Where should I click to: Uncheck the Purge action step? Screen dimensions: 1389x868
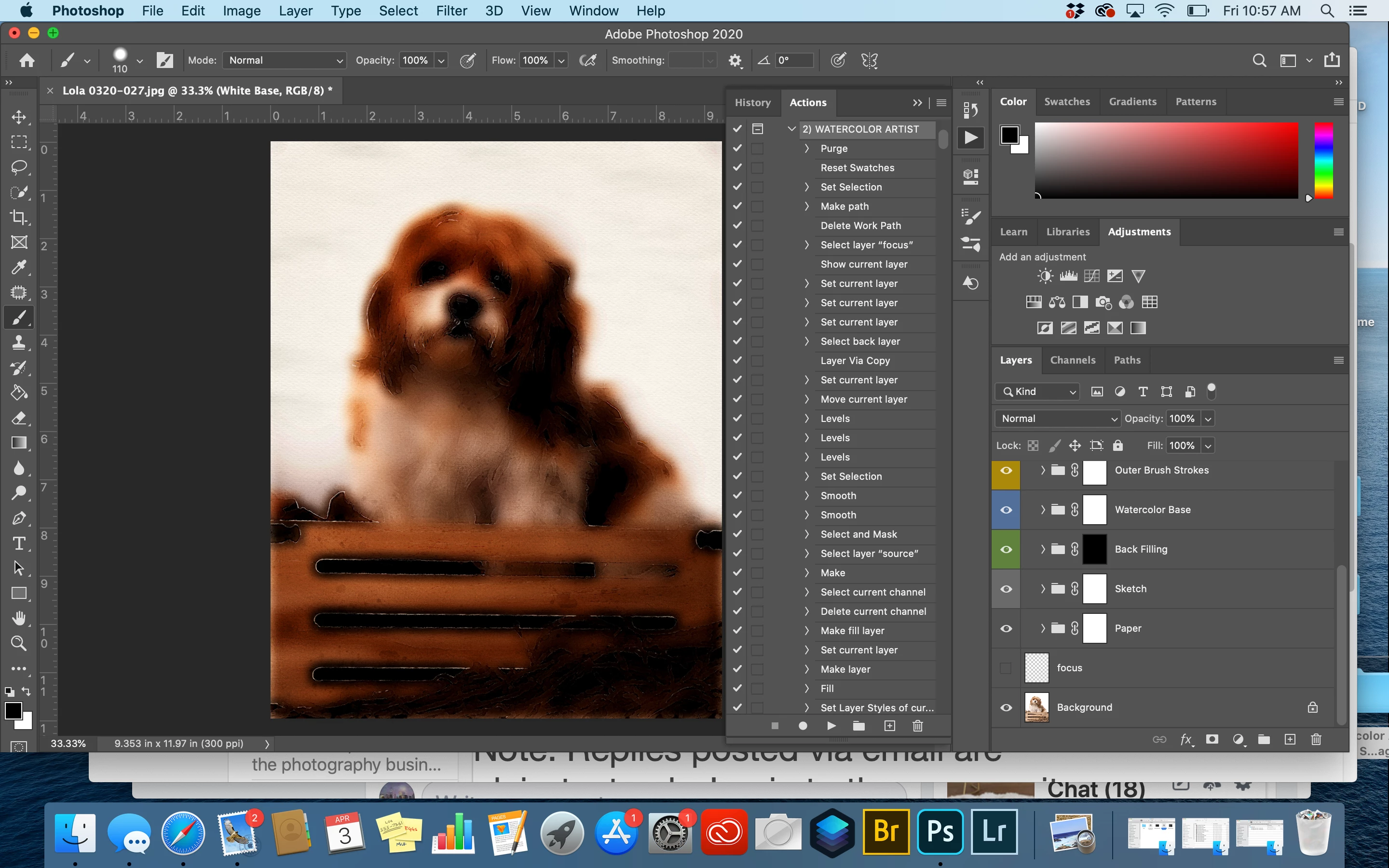tap(737, 148)
